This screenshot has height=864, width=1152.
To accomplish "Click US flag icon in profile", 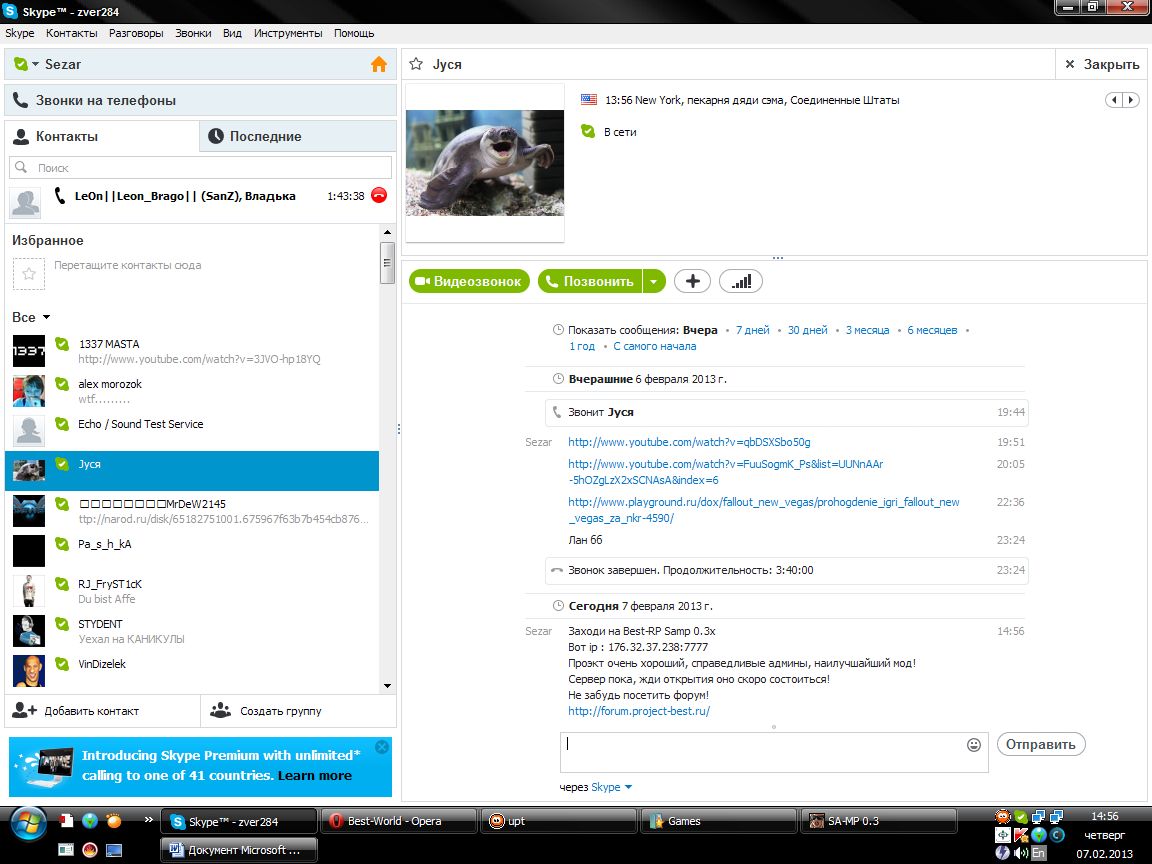I will coord(588,99).
